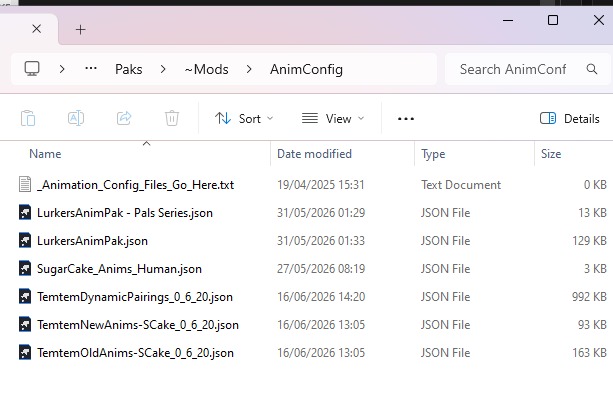Click date 16/06/2026 14:20
This screenshot has width=613, height=399.
point(321,297)
